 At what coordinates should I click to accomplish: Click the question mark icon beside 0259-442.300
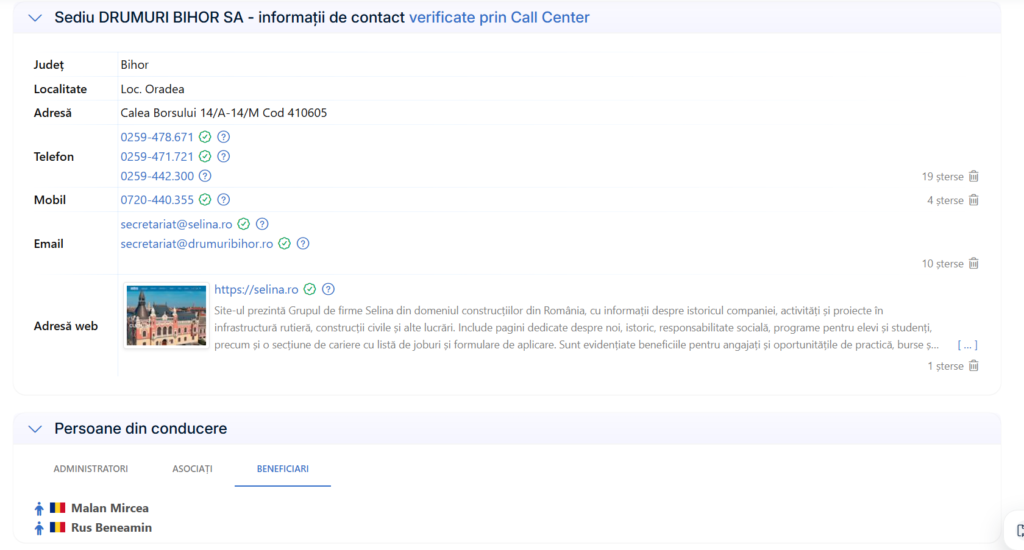click(205, 176)
